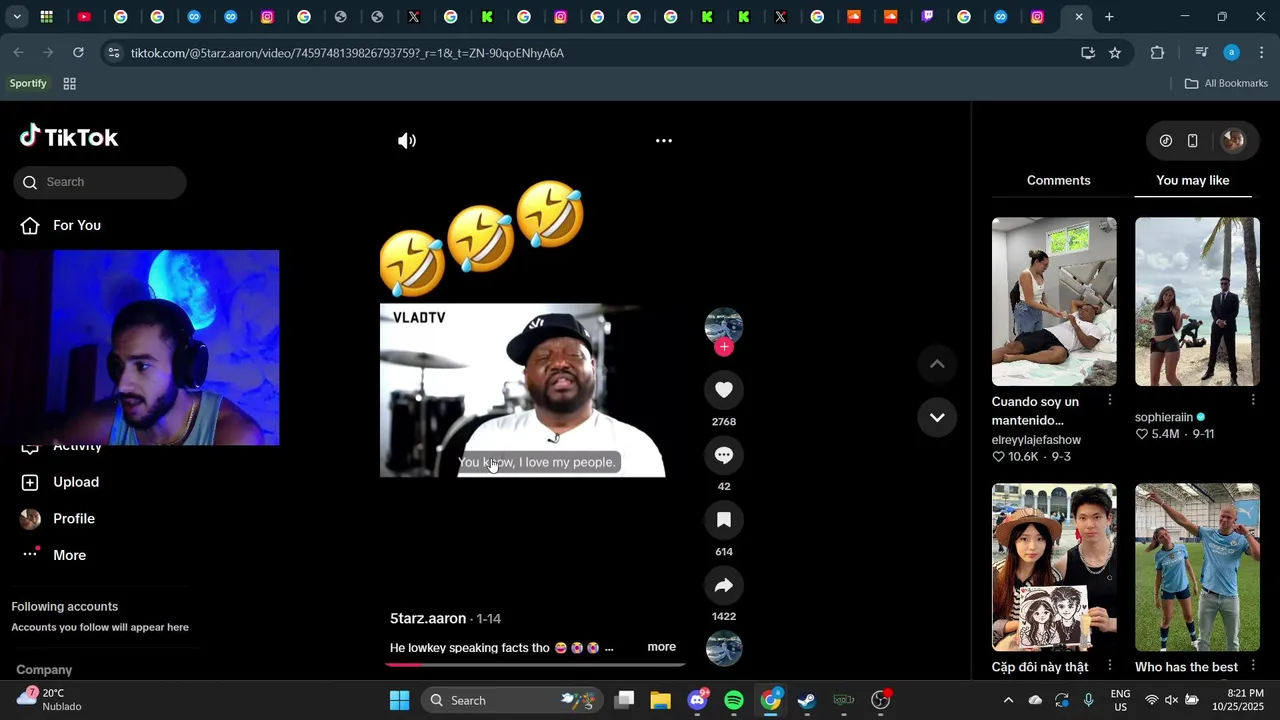1280x720 pixels.
Task: Open Chrome media controls icon
Action: coord(1202,53)
